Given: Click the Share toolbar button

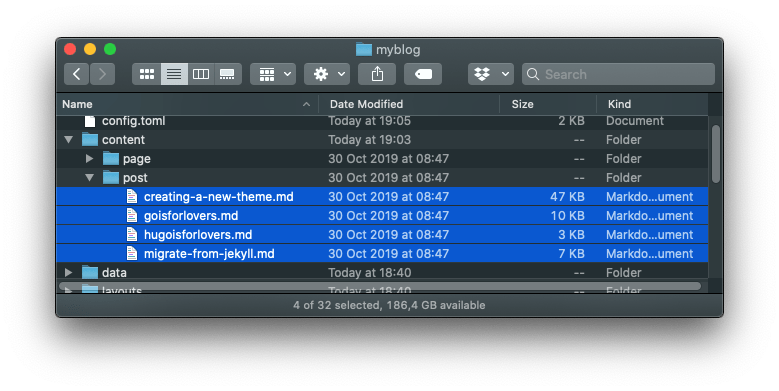Looking at the screenshot, I should pyautogui.click(x=377, y=74).
